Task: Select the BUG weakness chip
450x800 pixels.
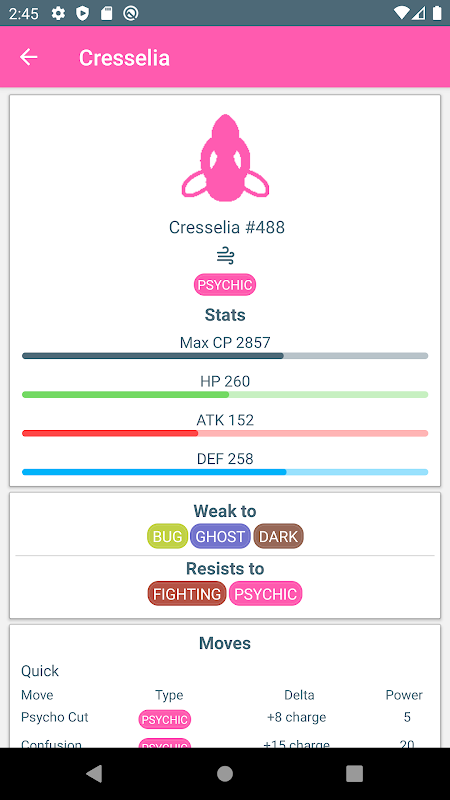Action: (x=167, y=536)
